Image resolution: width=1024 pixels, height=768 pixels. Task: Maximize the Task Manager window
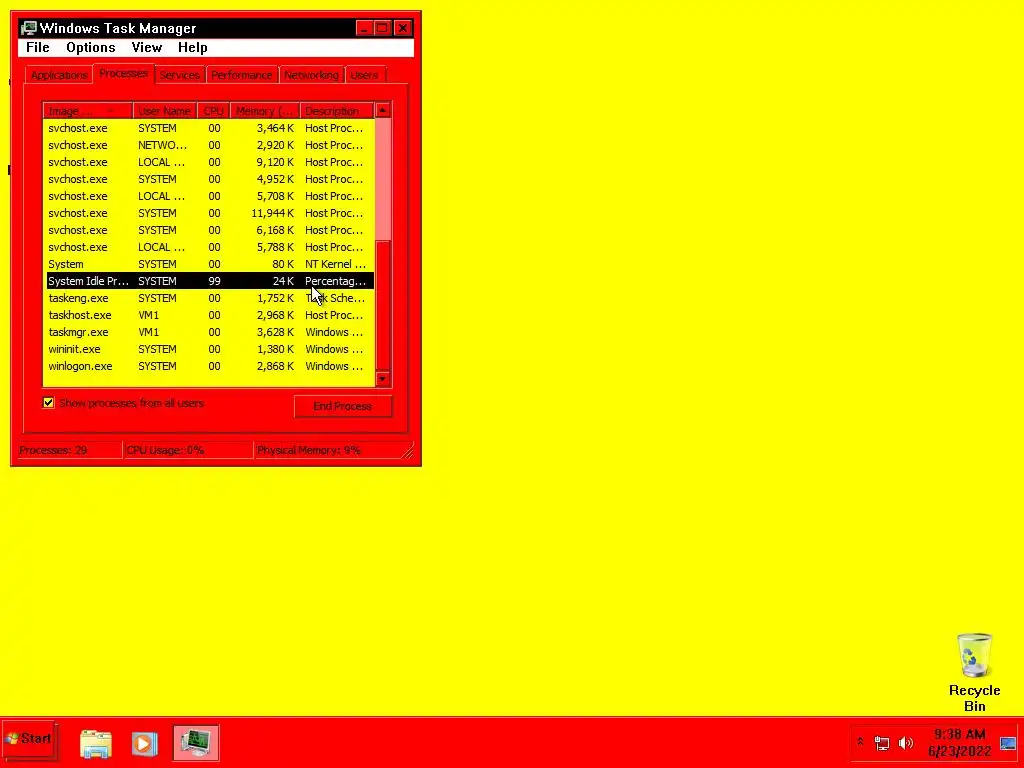383,28
